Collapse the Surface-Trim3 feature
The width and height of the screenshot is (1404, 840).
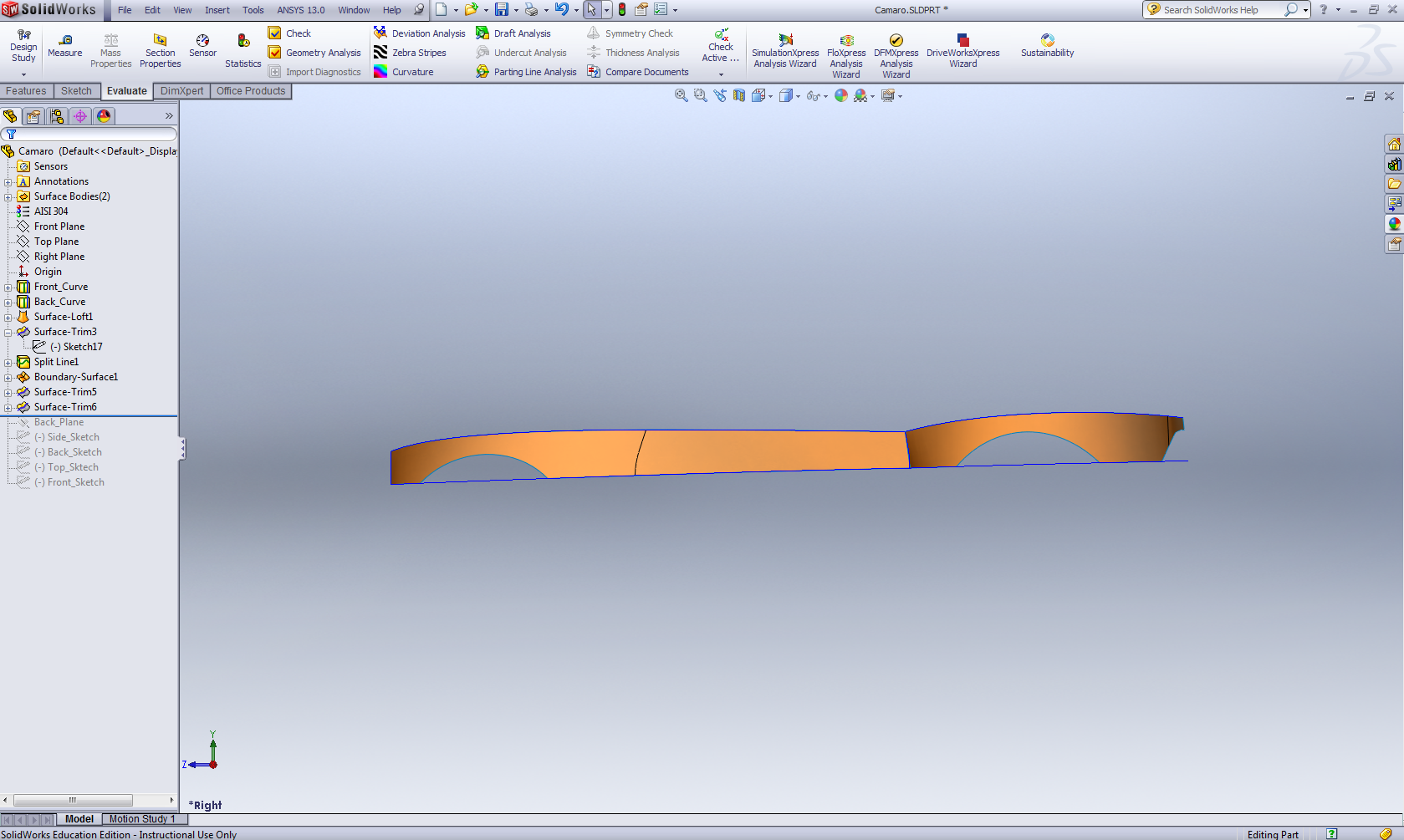click(8, 333)
